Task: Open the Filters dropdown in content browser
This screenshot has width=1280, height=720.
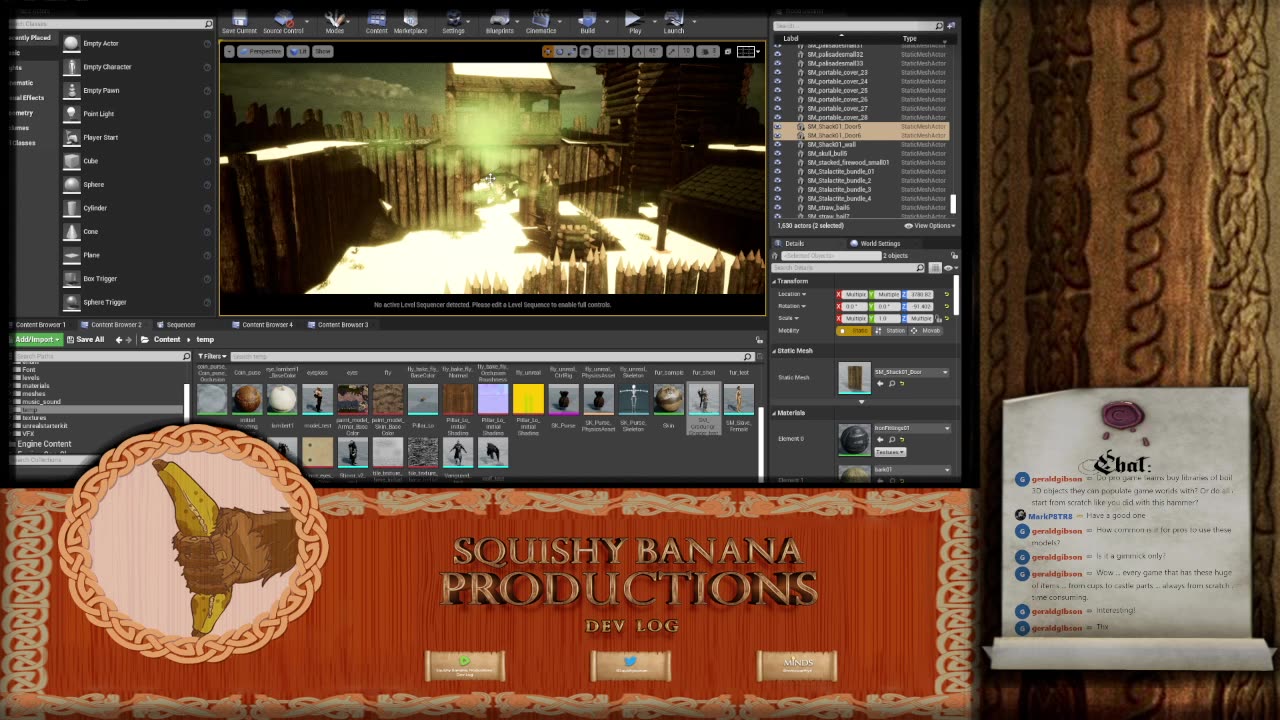Action: (x=210, y=356)
